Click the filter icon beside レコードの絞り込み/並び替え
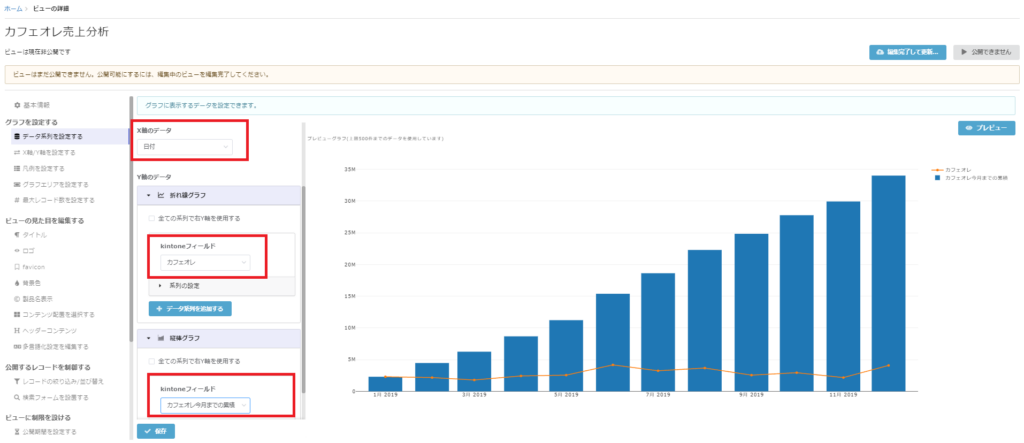Image resolution: width=1024 pixels, height=443 pixels. coord(17,381)
